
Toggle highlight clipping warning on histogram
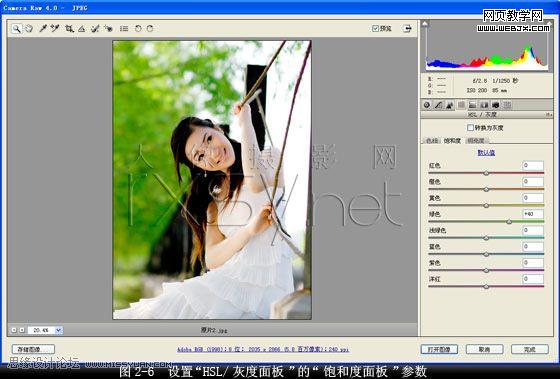pyautogui.click(x=548, y=24)
